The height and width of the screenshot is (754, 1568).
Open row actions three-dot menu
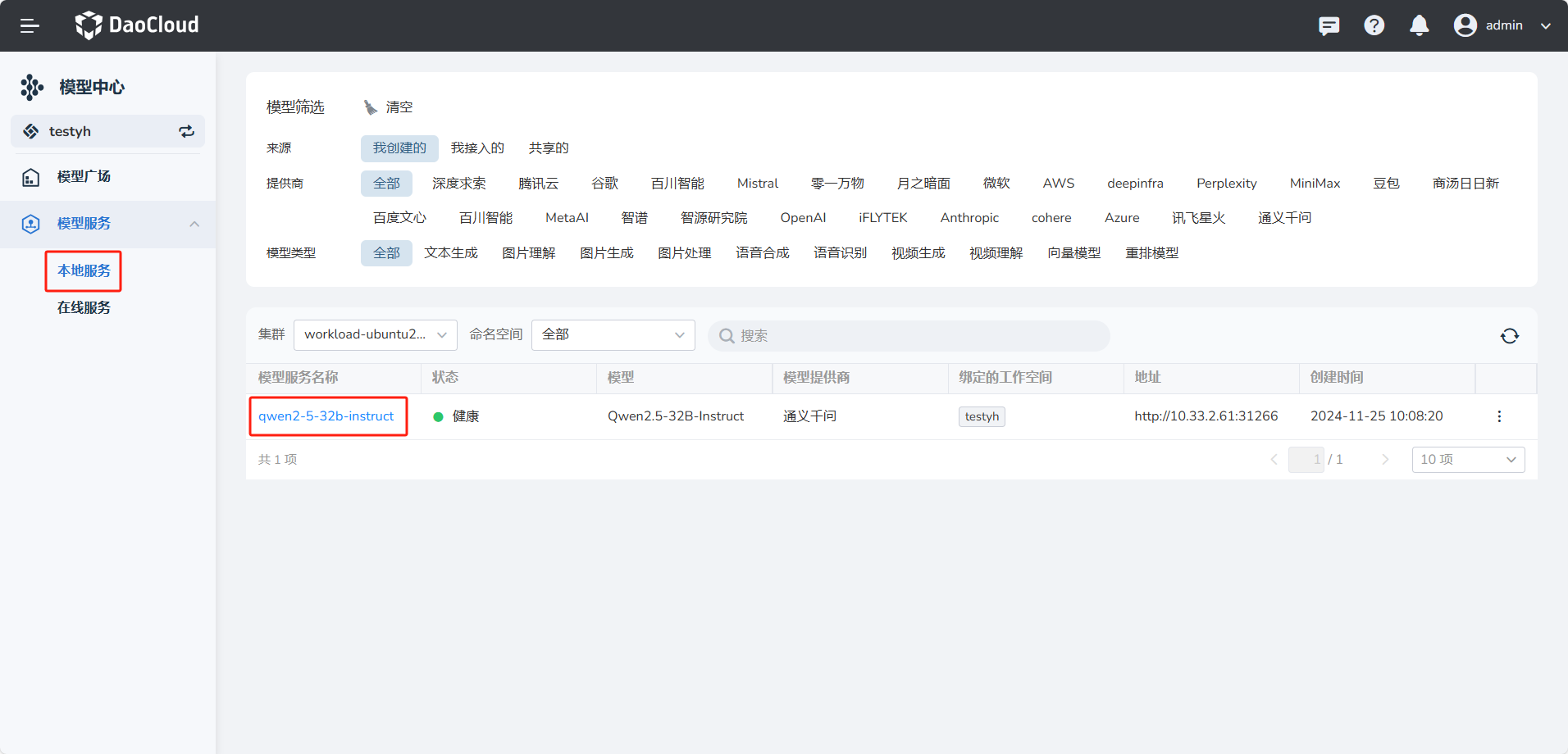(x=1499, y=416)
